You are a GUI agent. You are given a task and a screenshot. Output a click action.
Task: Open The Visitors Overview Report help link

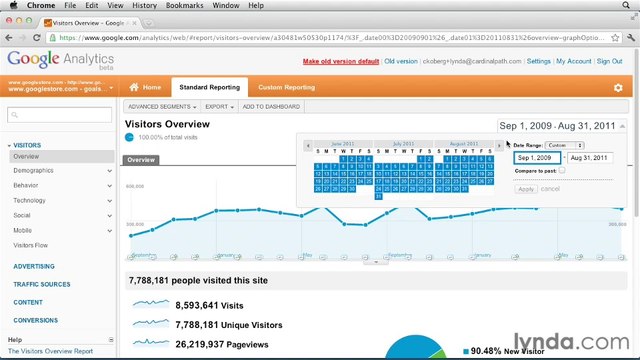[50, 351]
